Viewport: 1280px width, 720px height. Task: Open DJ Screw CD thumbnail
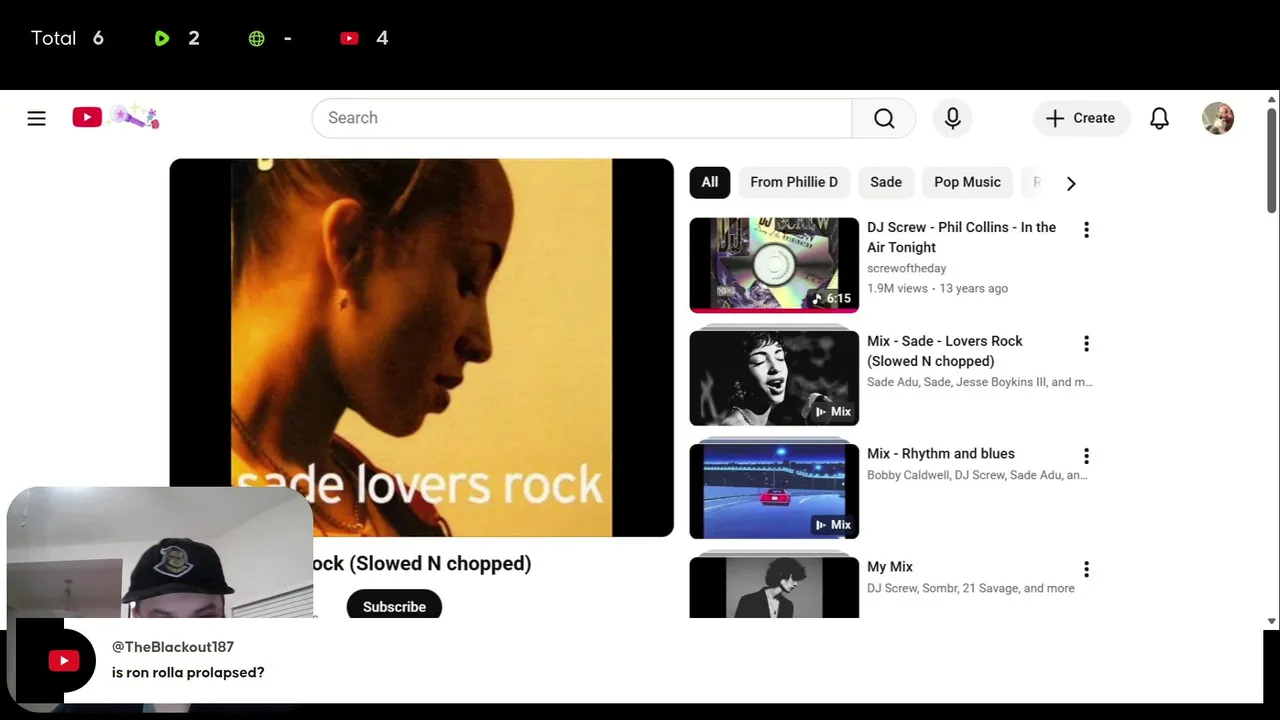[774, 265]
